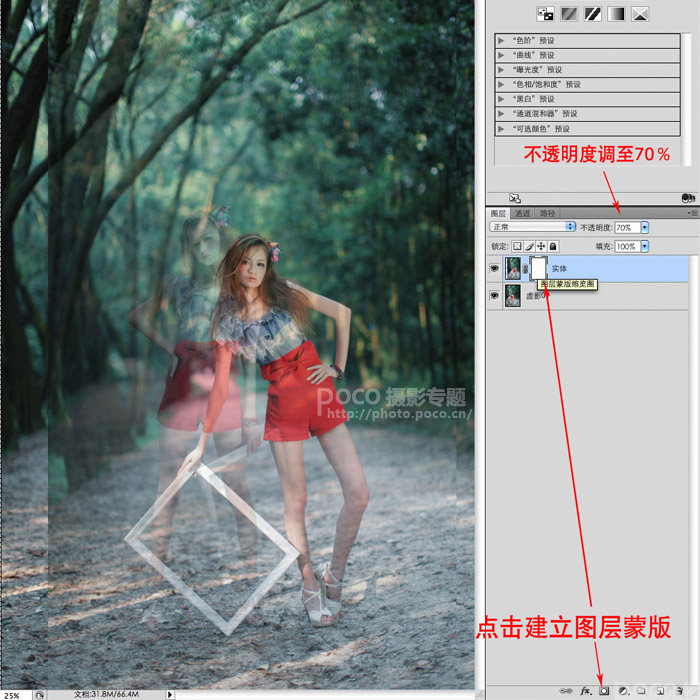Click the clip-to-layer circles icon in Adjustments
Screen dimensions: 700x700
pos(688,198)
